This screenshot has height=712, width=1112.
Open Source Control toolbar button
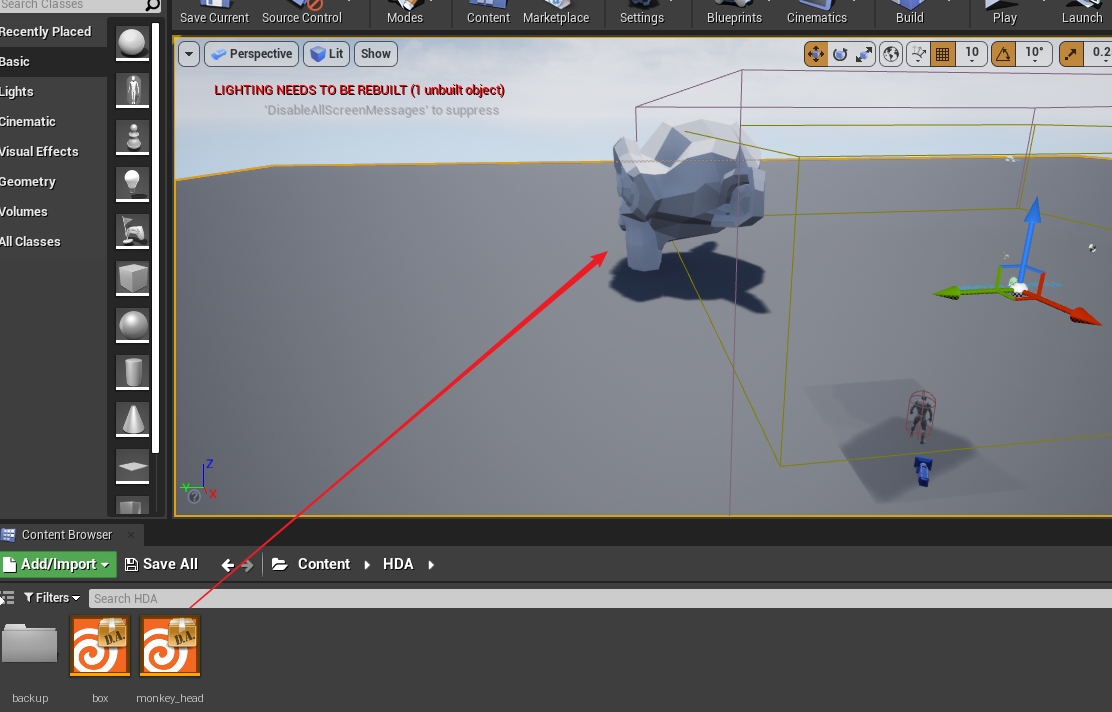point(301,13)
